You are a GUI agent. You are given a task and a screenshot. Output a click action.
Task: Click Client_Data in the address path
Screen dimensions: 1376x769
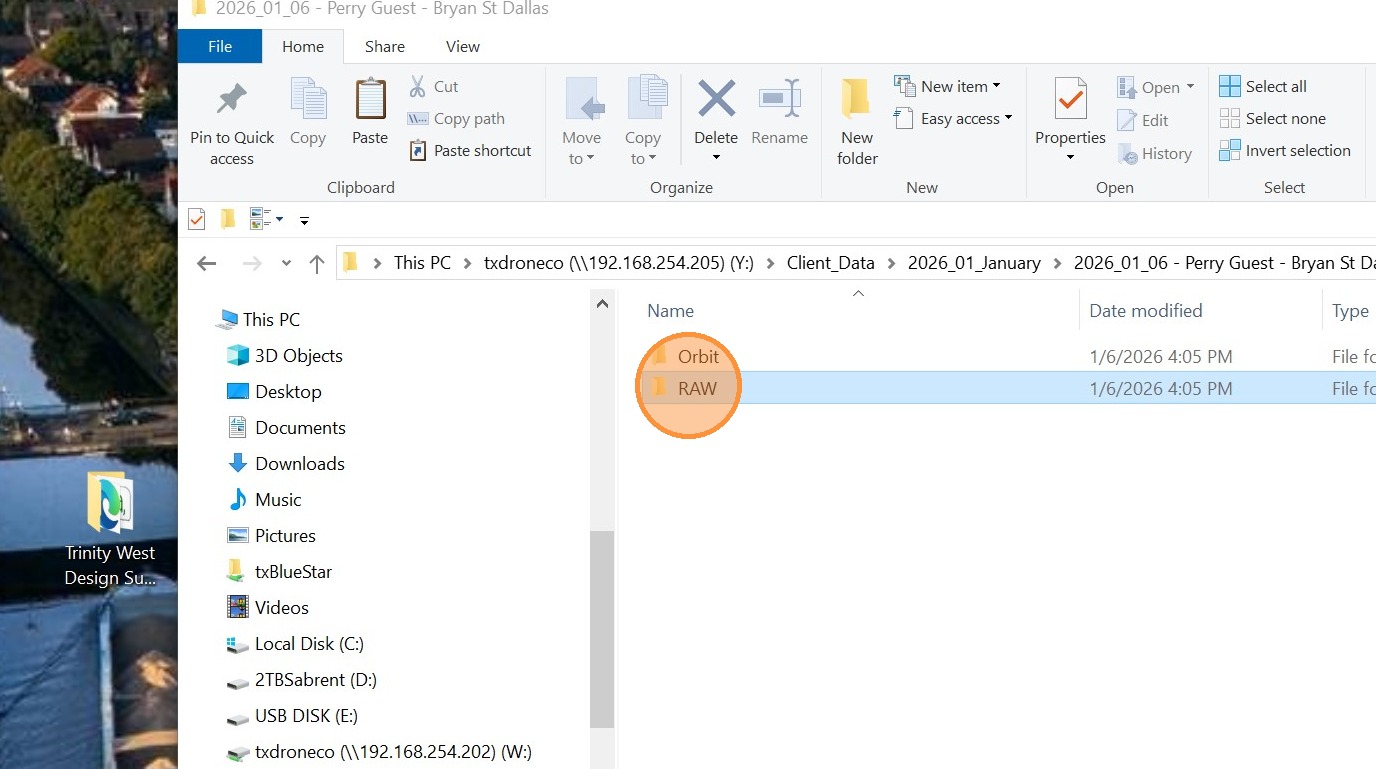click(831, 263)
